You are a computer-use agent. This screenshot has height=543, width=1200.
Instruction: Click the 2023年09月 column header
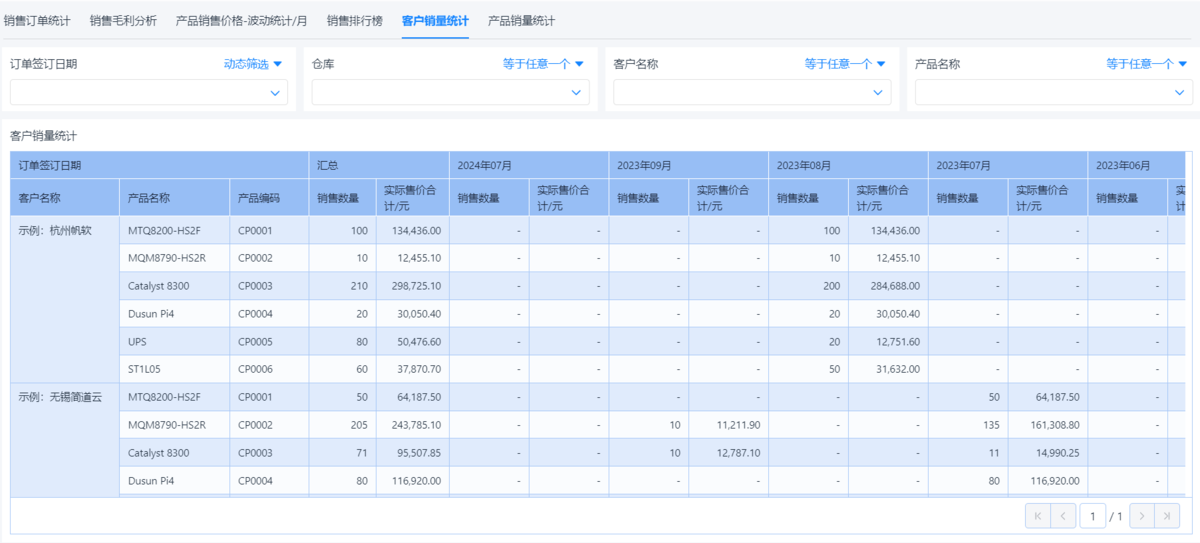(689, 165)
